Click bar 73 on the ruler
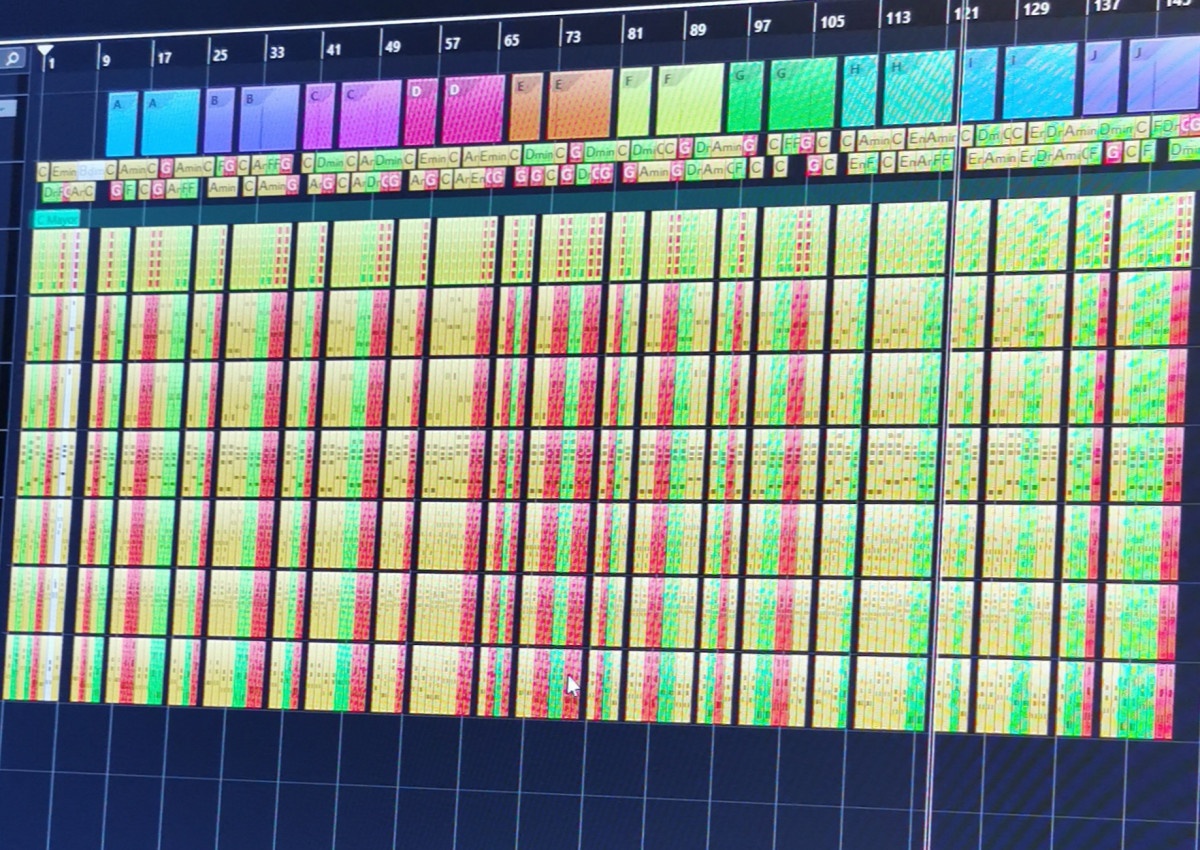This screenshot has width=1200, height=850. click(572, 37)
